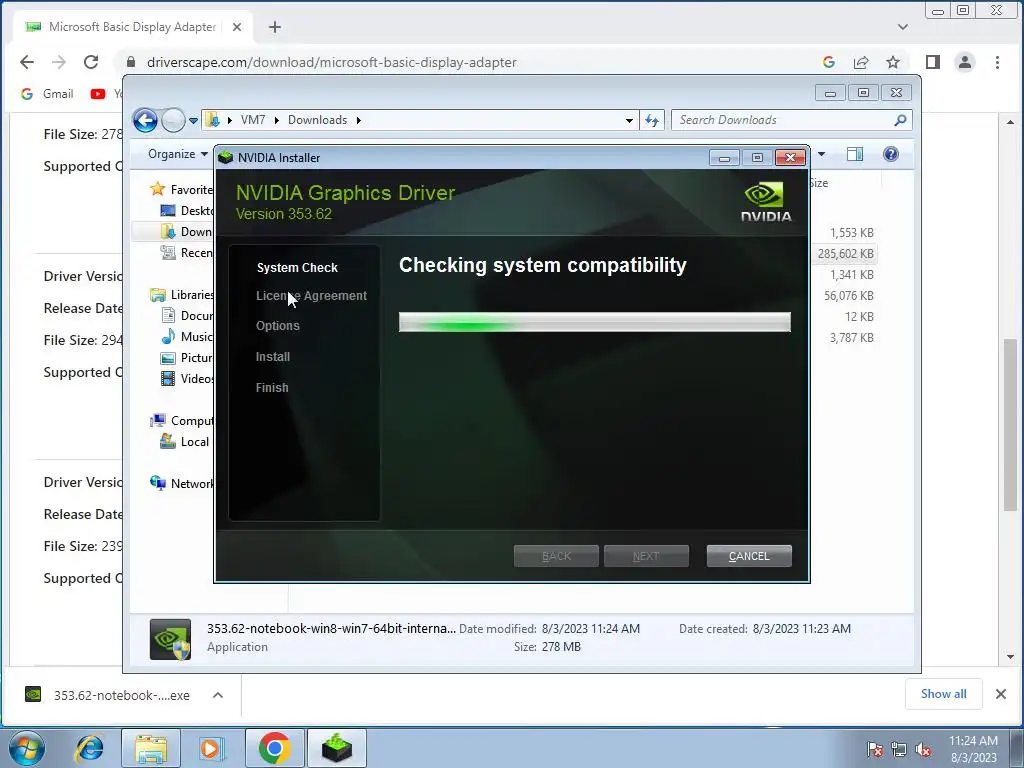Click the 56,076 KB file size cell

tap(848, 296)
